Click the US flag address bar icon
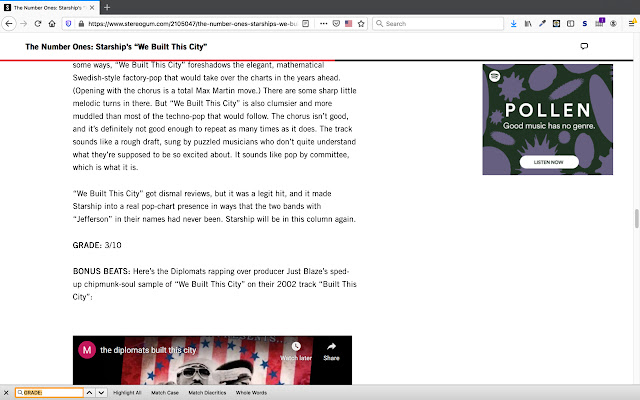640x400 pixels. [349, 24]
